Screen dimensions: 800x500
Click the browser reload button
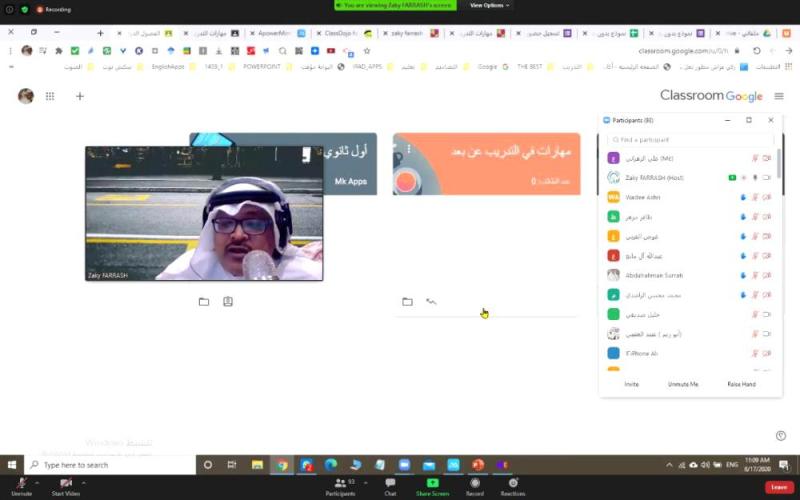[x=757, y=51]
